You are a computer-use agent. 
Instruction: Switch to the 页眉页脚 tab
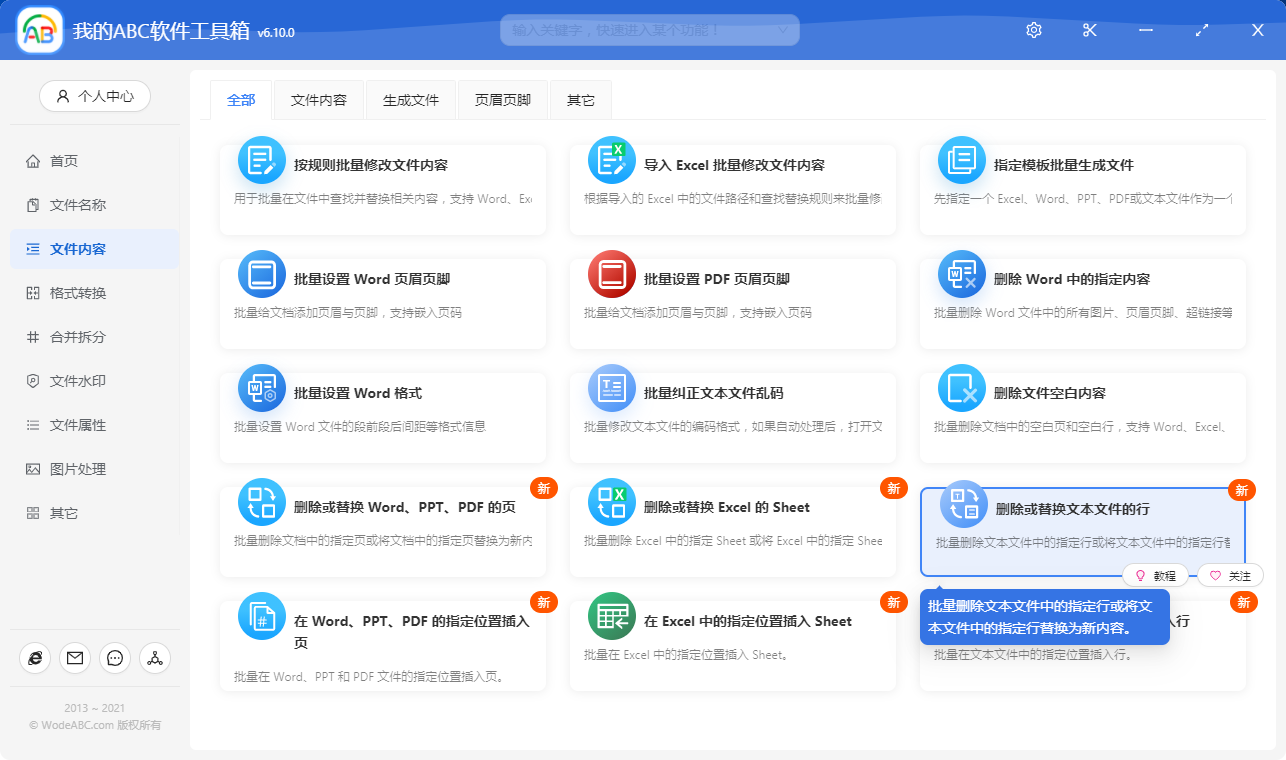tap(503, 100)
